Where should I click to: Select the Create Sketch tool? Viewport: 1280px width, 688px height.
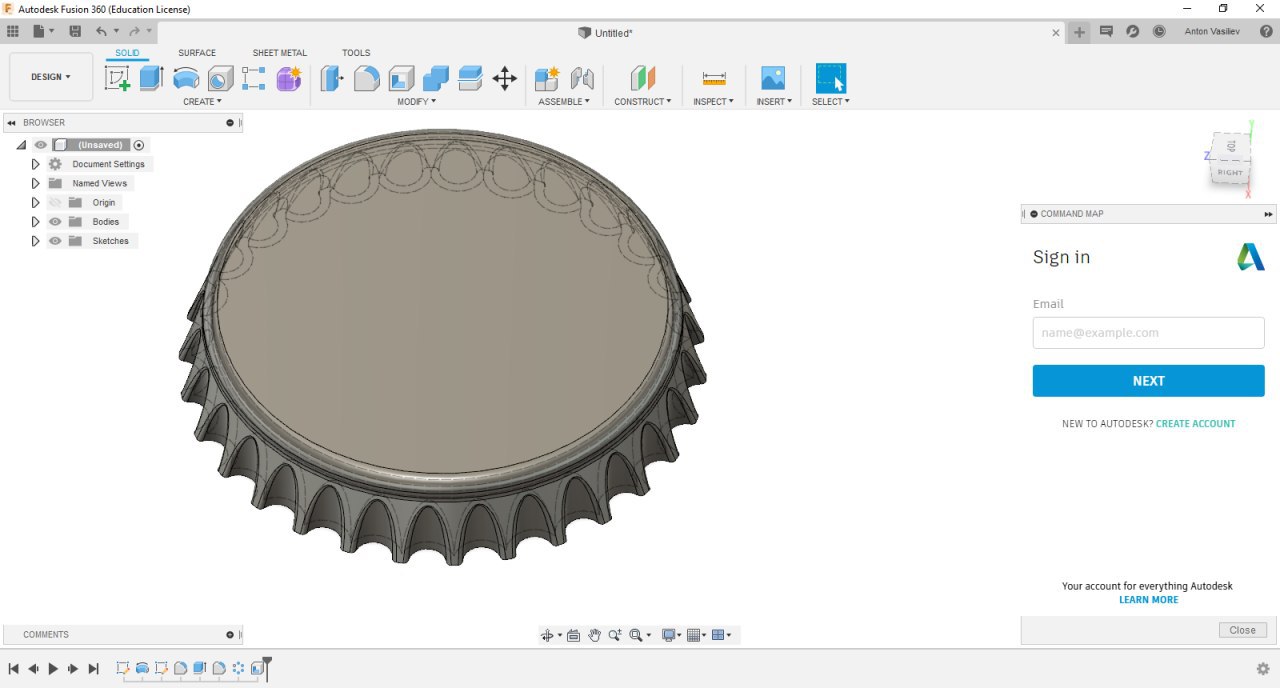point(118,78)
